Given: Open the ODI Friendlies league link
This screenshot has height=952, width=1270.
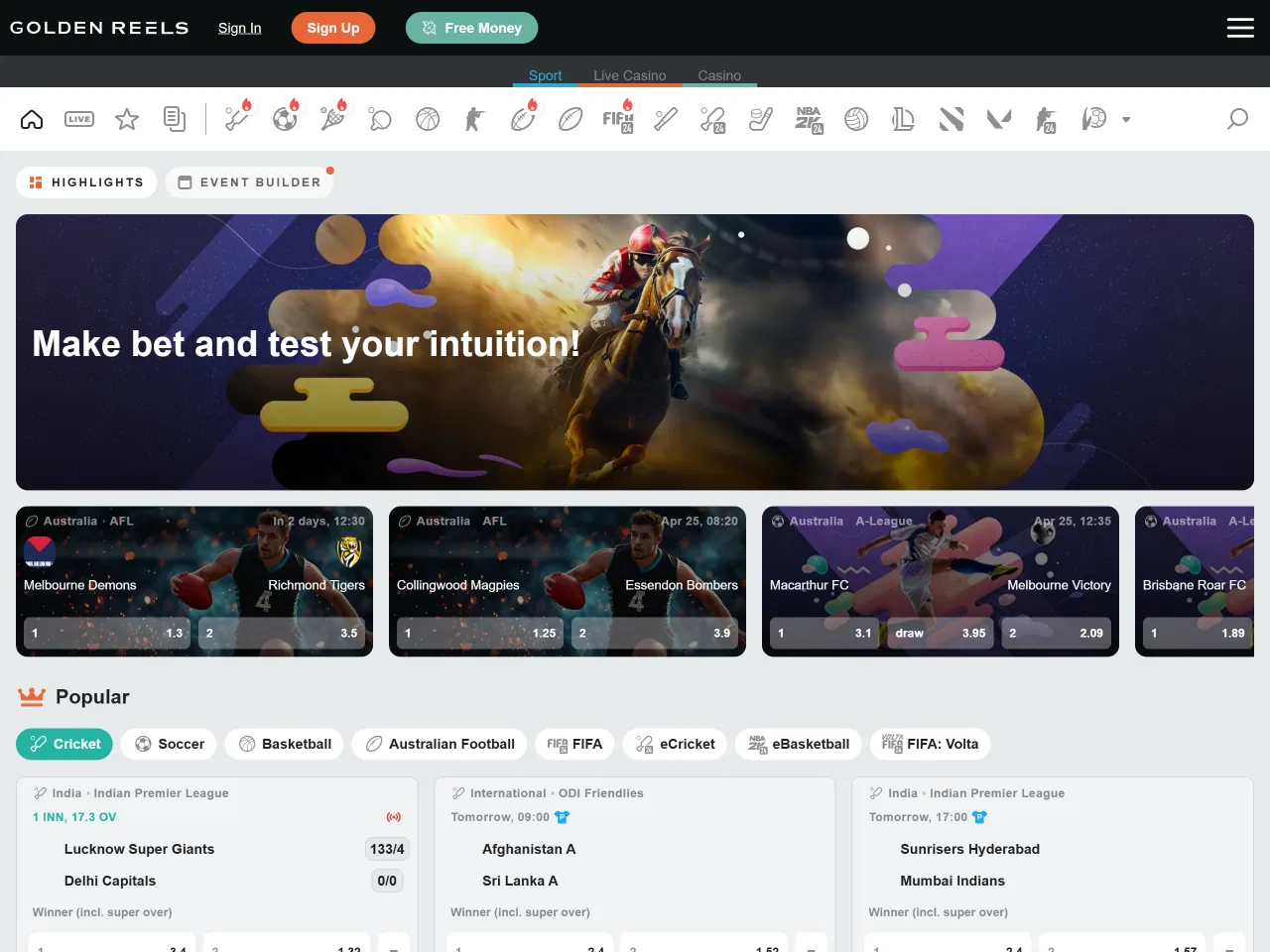Looking at the screenshot, I should (601, 793).
